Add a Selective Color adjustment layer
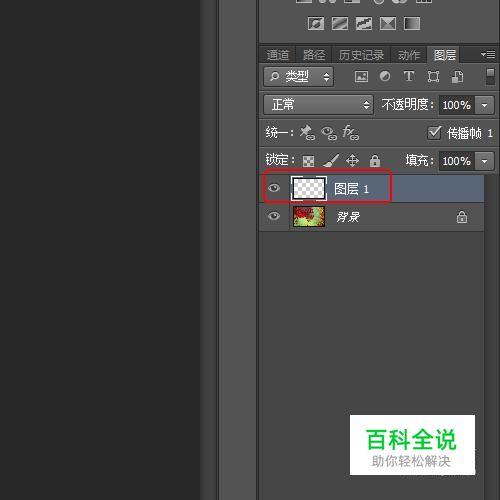 (388, 24)
